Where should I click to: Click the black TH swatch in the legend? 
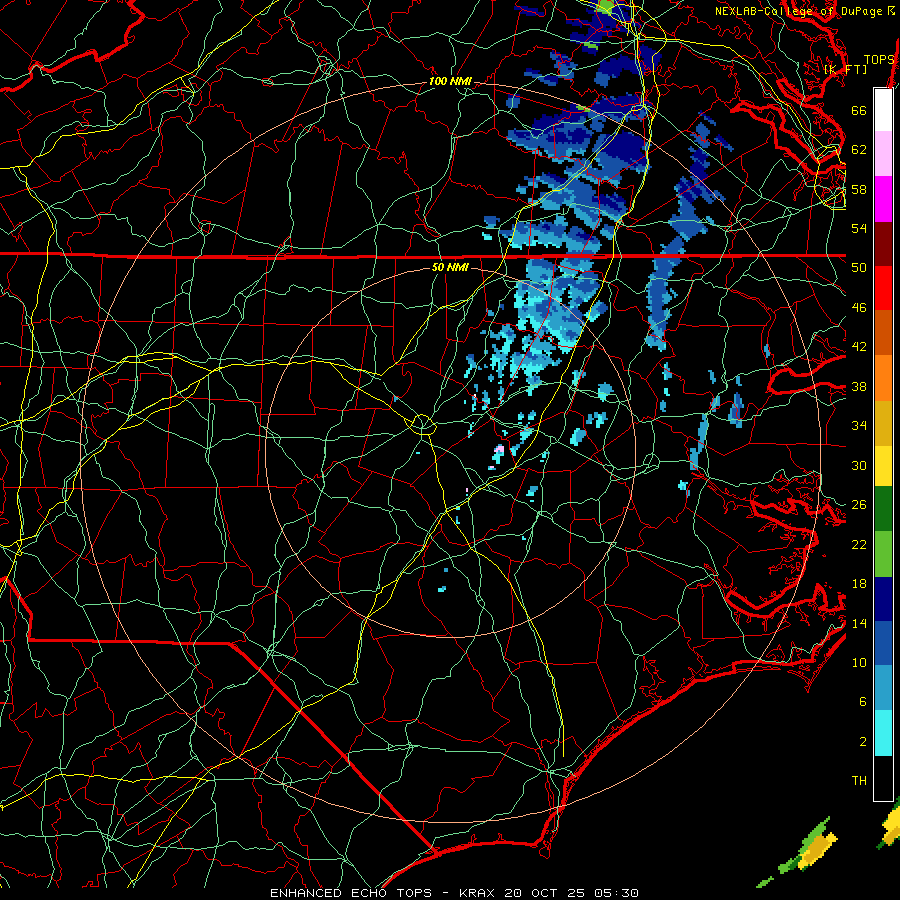883,778
